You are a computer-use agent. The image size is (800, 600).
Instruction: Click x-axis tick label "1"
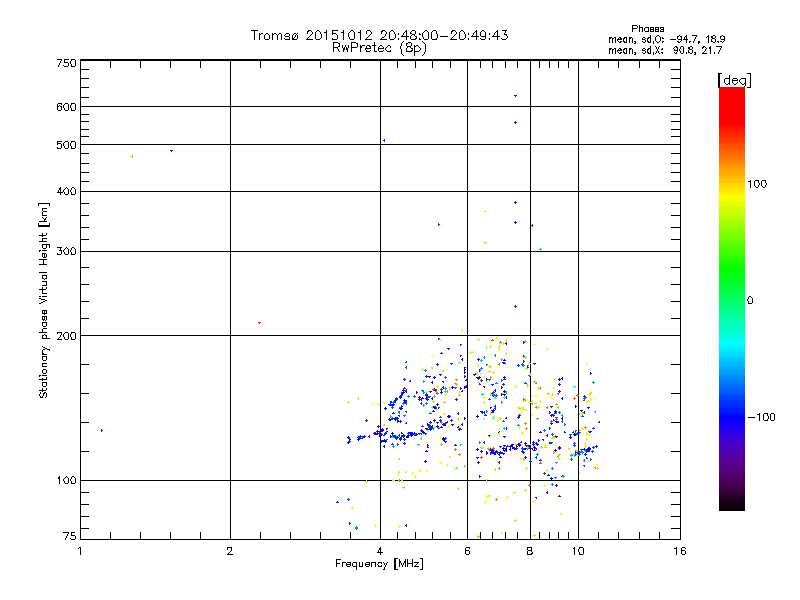pyautogui.click(x=80, y=551)
